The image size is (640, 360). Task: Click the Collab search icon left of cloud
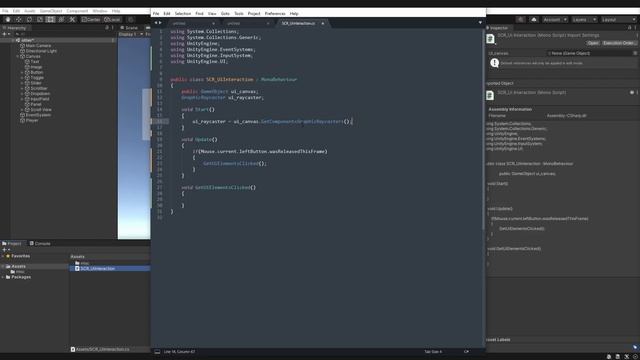[520, 19]
